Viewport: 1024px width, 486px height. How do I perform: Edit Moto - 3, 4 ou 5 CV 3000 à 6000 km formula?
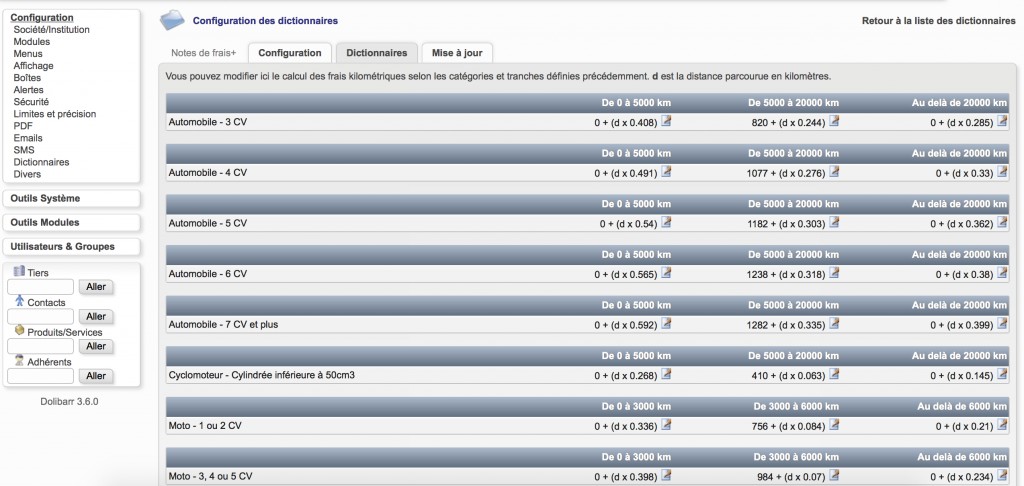click(x=834, y=476)
